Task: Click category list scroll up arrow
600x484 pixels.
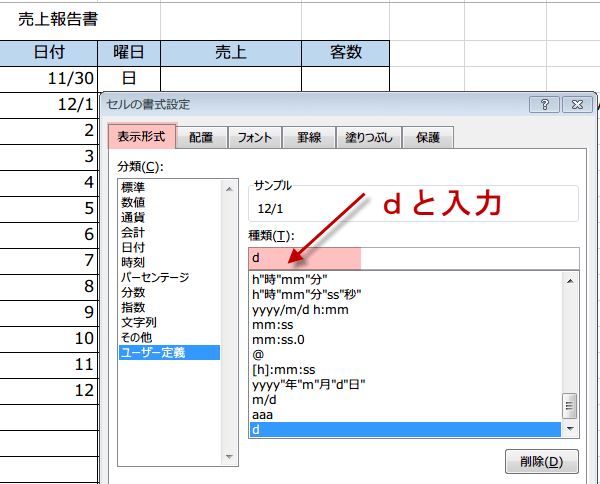Action: pyautogui.click(x=229, y=189)
